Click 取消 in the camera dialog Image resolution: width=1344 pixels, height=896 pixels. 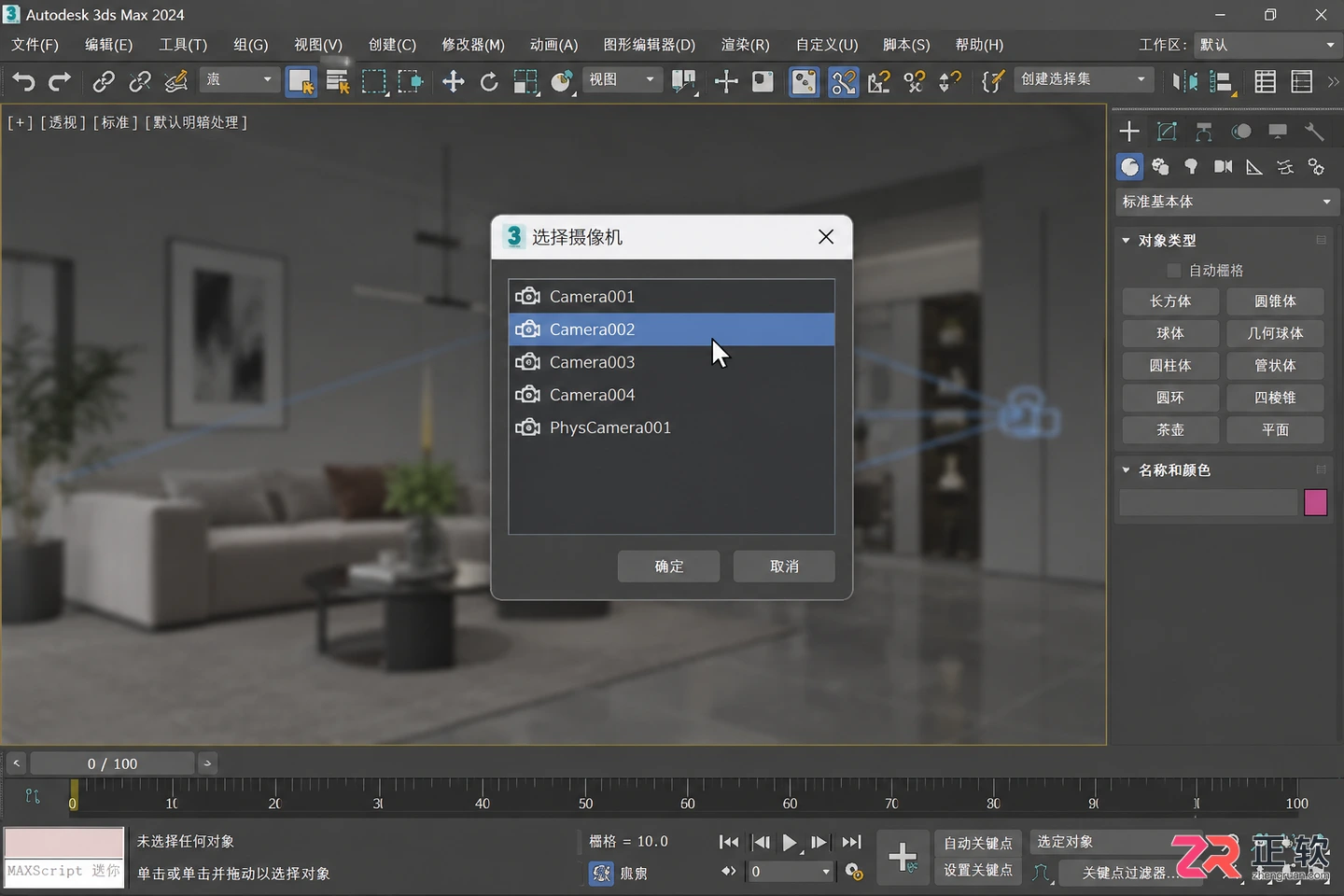[784, 567]
